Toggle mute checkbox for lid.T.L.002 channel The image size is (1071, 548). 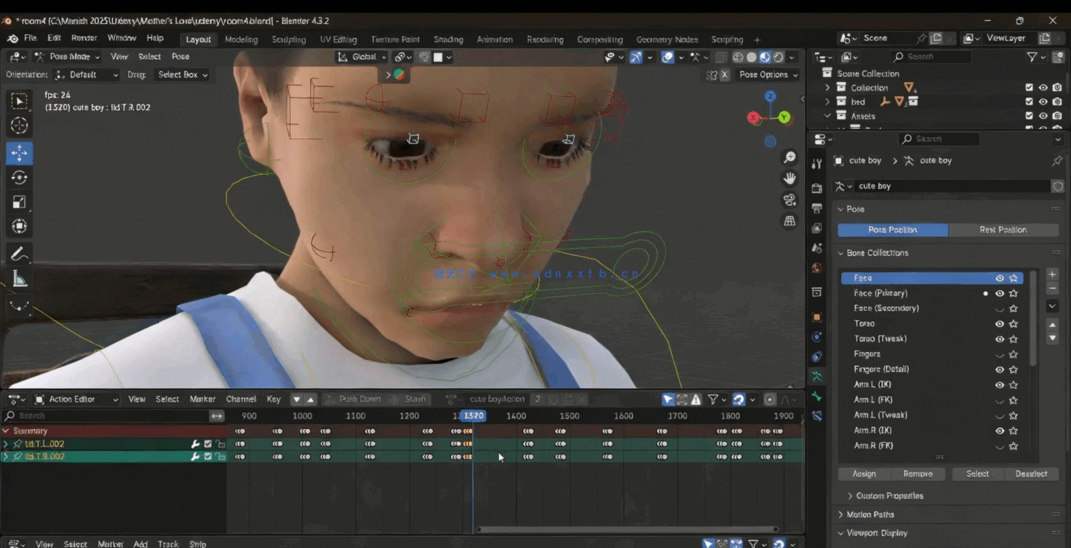click(208, 444)
